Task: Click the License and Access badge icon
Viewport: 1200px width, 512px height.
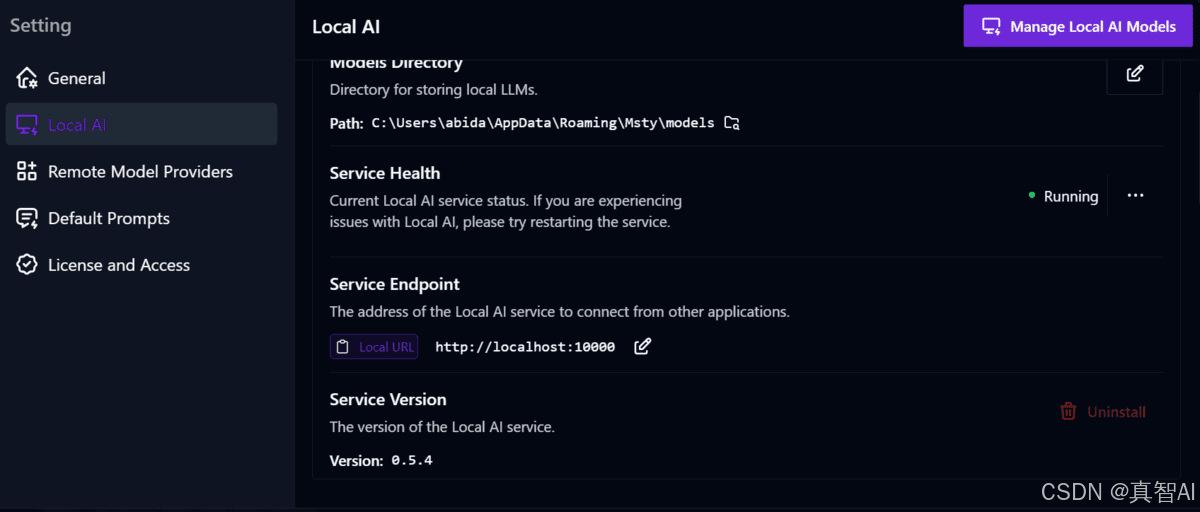Action: point(27,265)
